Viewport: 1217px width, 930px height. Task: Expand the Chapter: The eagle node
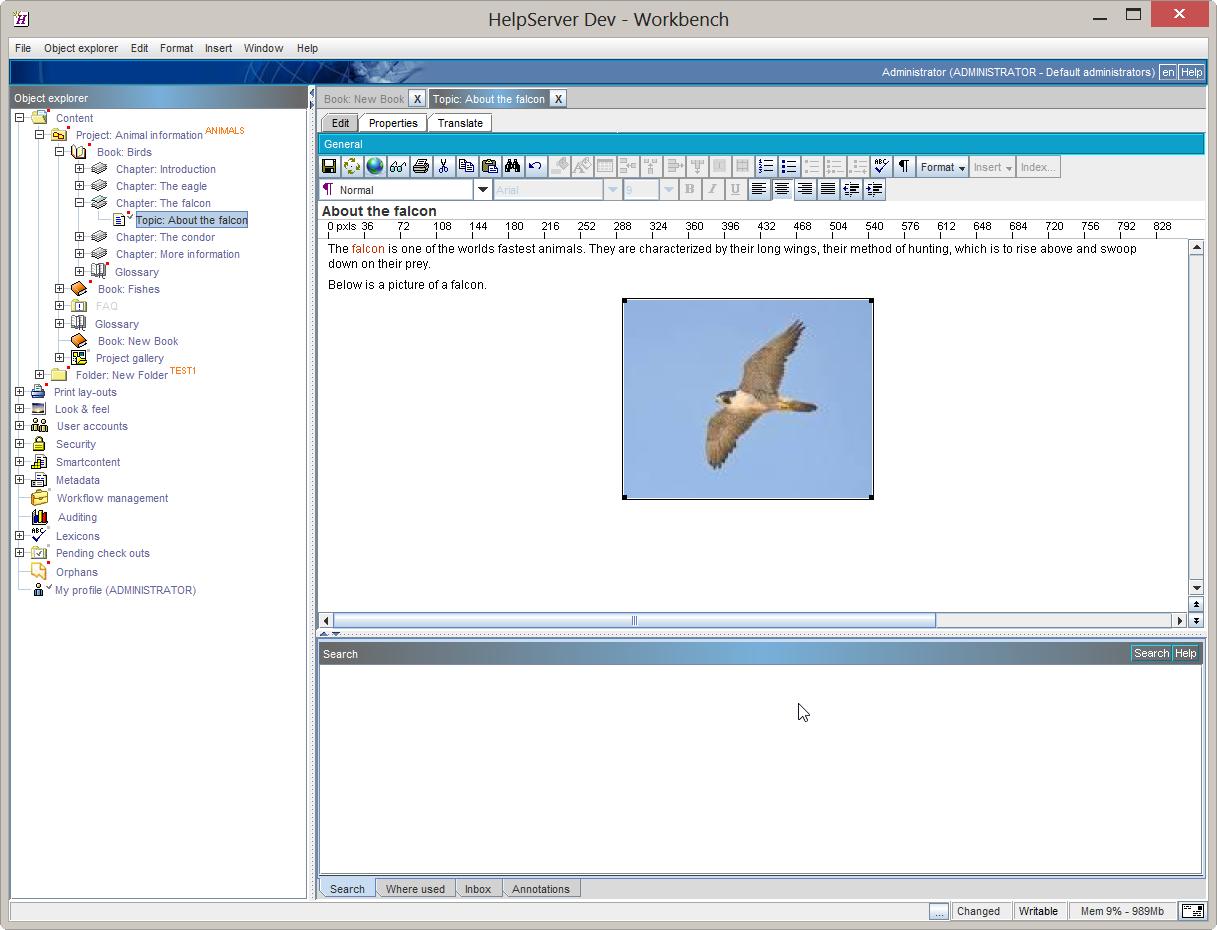pos(79,186)
